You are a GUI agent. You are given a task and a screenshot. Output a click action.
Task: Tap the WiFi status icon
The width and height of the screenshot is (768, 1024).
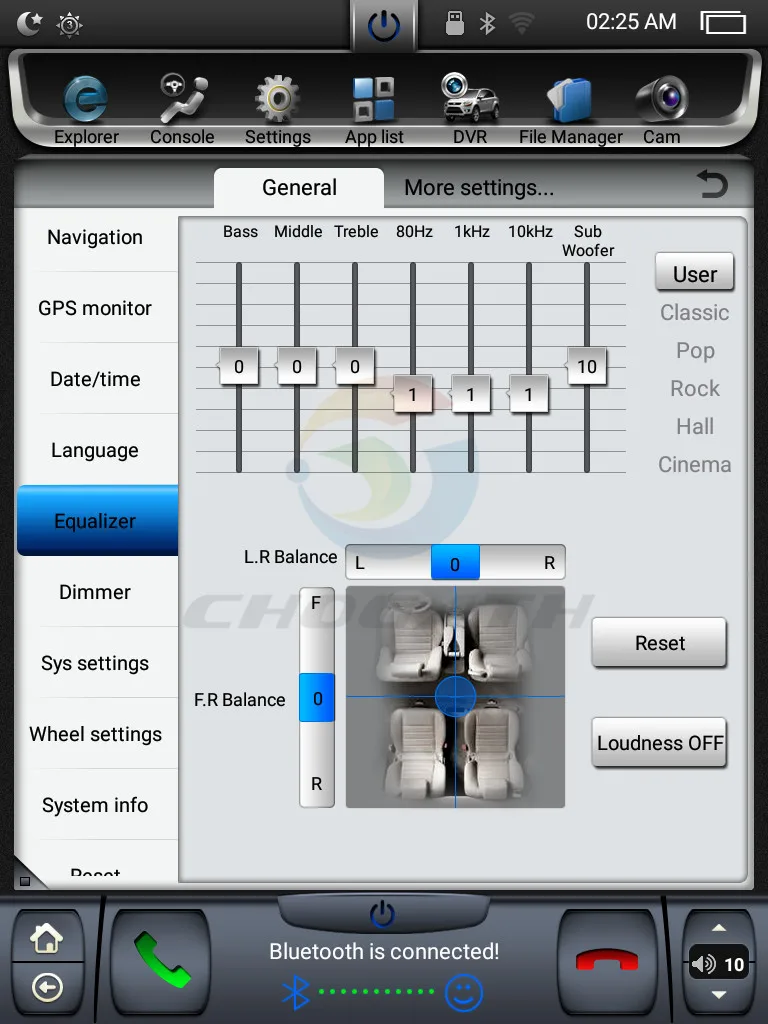click(x=521, y=24)
